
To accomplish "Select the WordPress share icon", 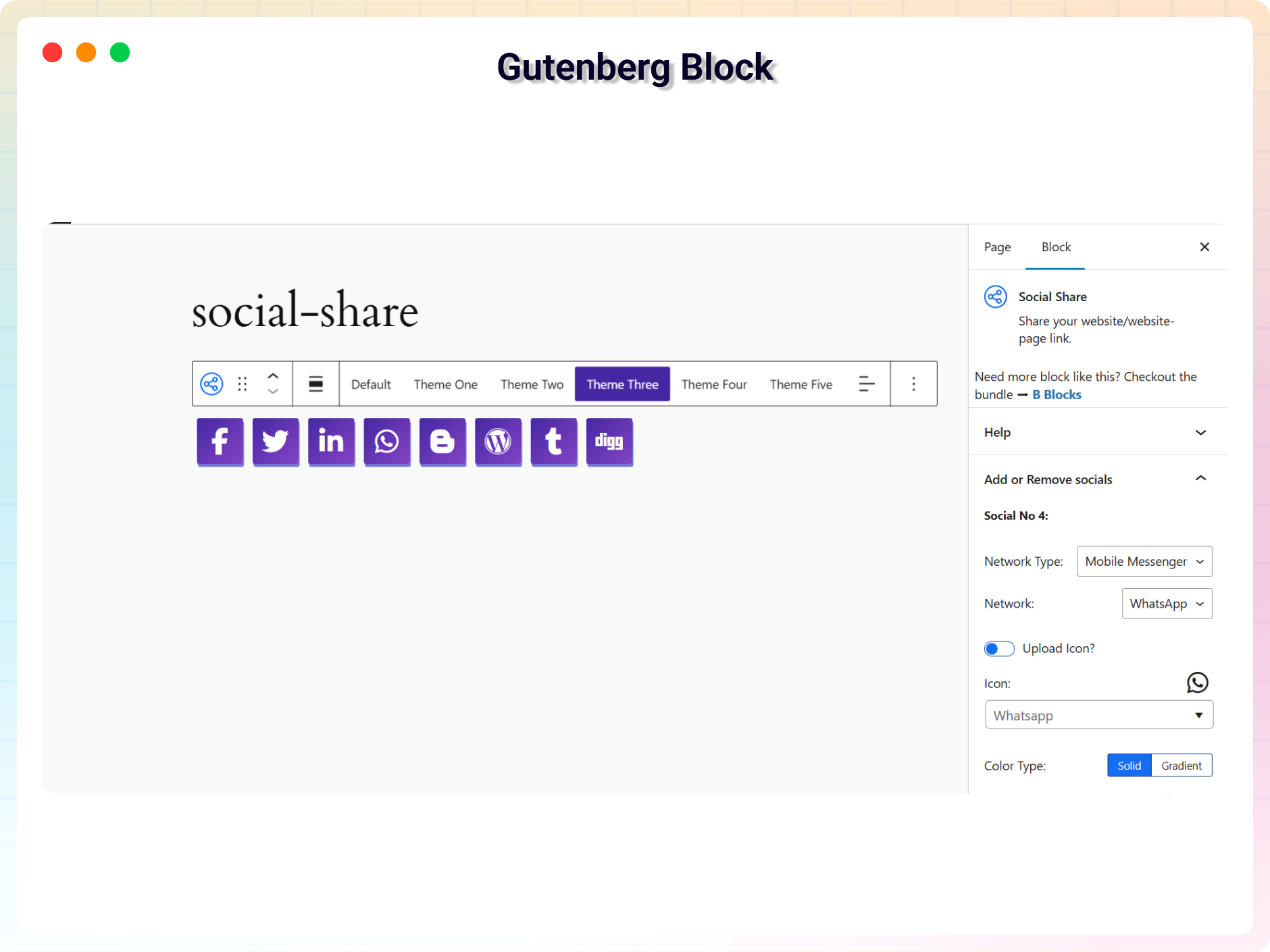I will tap(498, 442).
